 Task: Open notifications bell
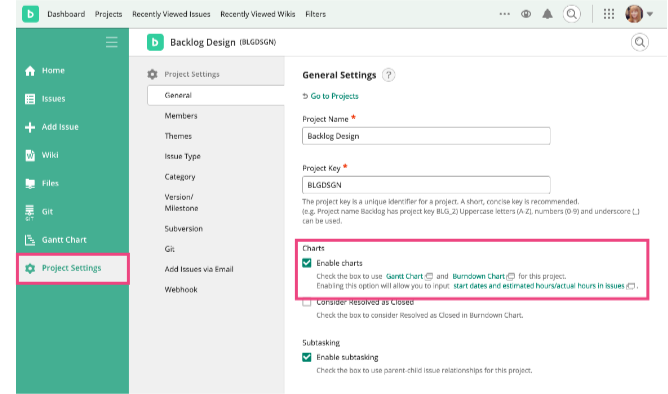[x=547, y=14]
